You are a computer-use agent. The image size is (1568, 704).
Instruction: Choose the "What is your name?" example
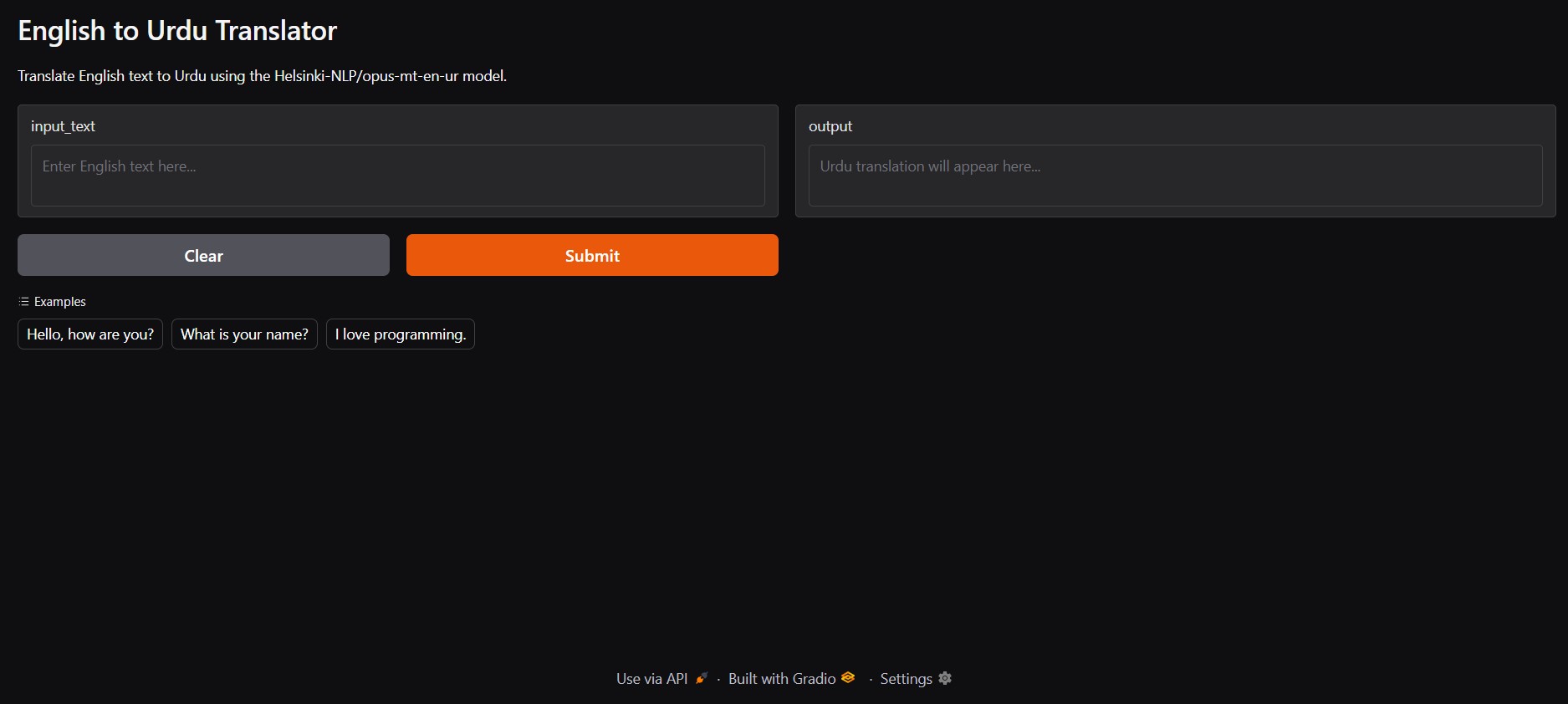244,334
